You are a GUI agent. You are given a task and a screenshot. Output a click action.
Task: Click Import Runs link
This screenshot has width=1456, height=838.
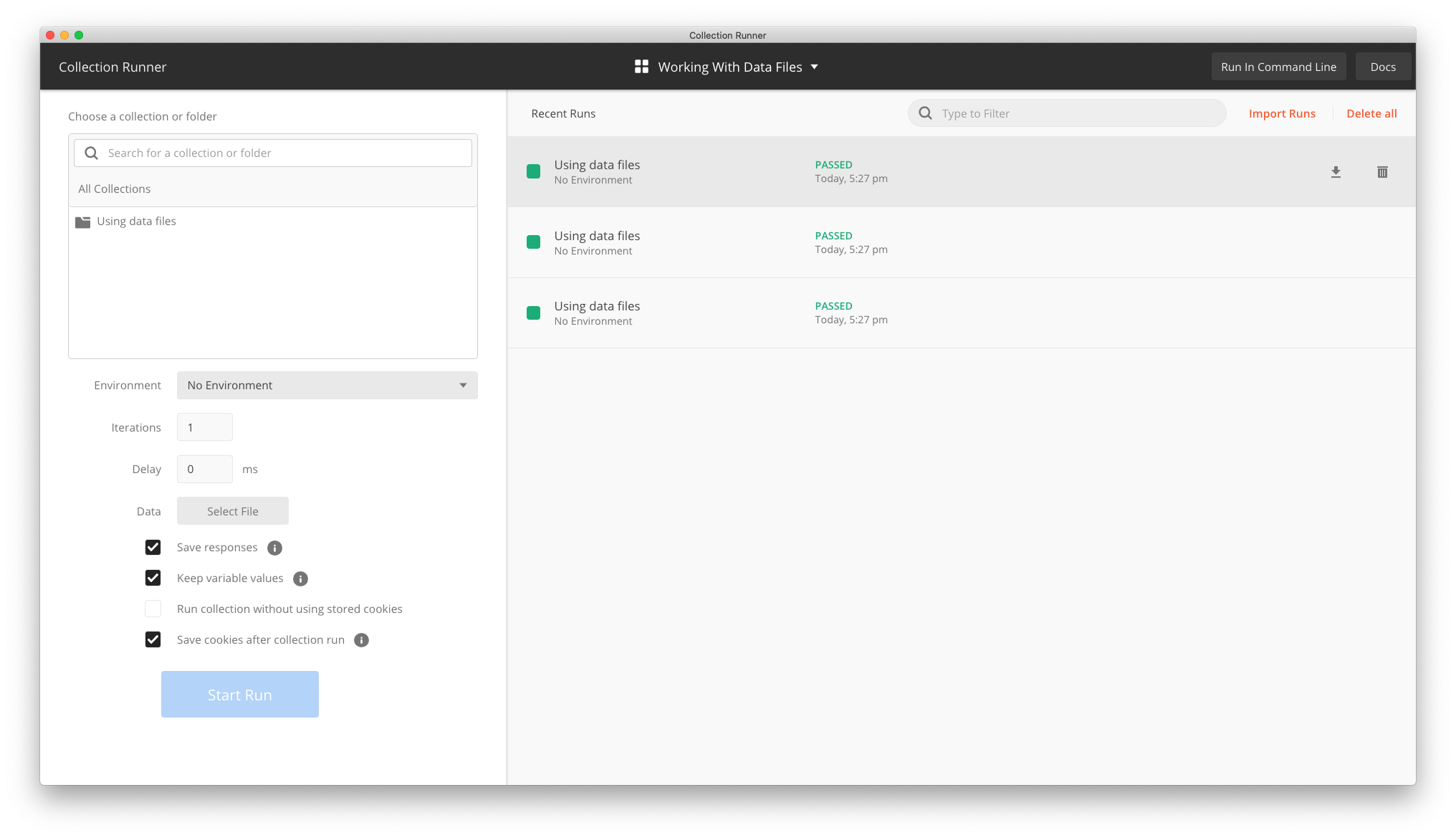click(x=1282, y=113)
